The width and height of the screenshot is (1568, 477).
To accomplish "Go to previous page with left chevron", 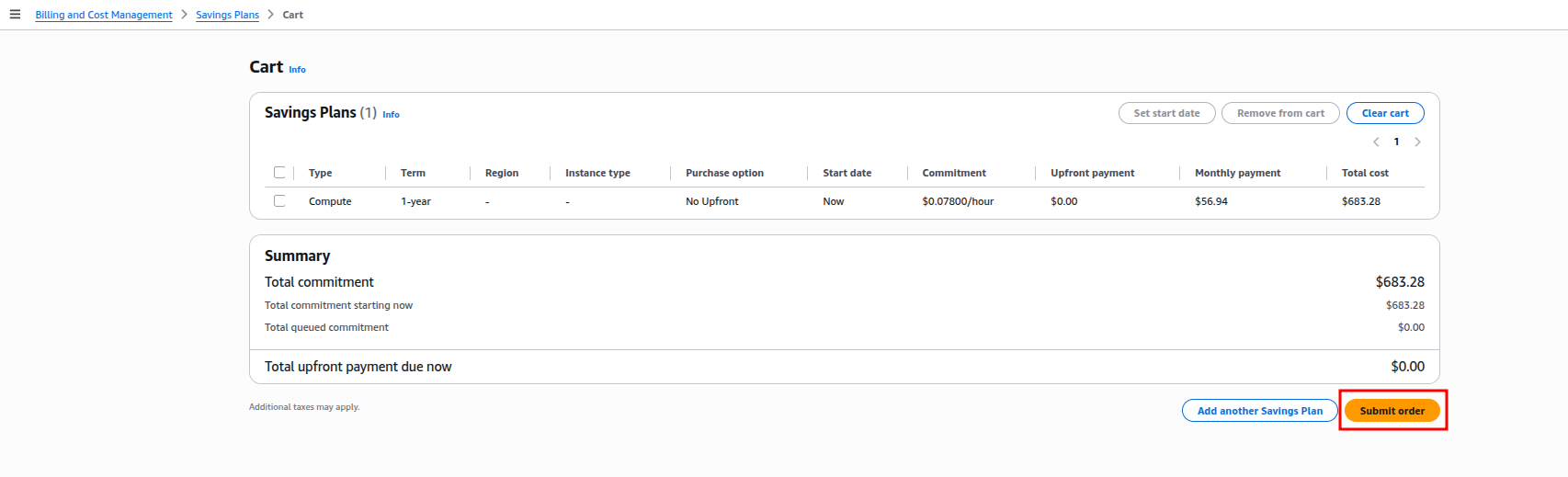I will coord(1376,142).
